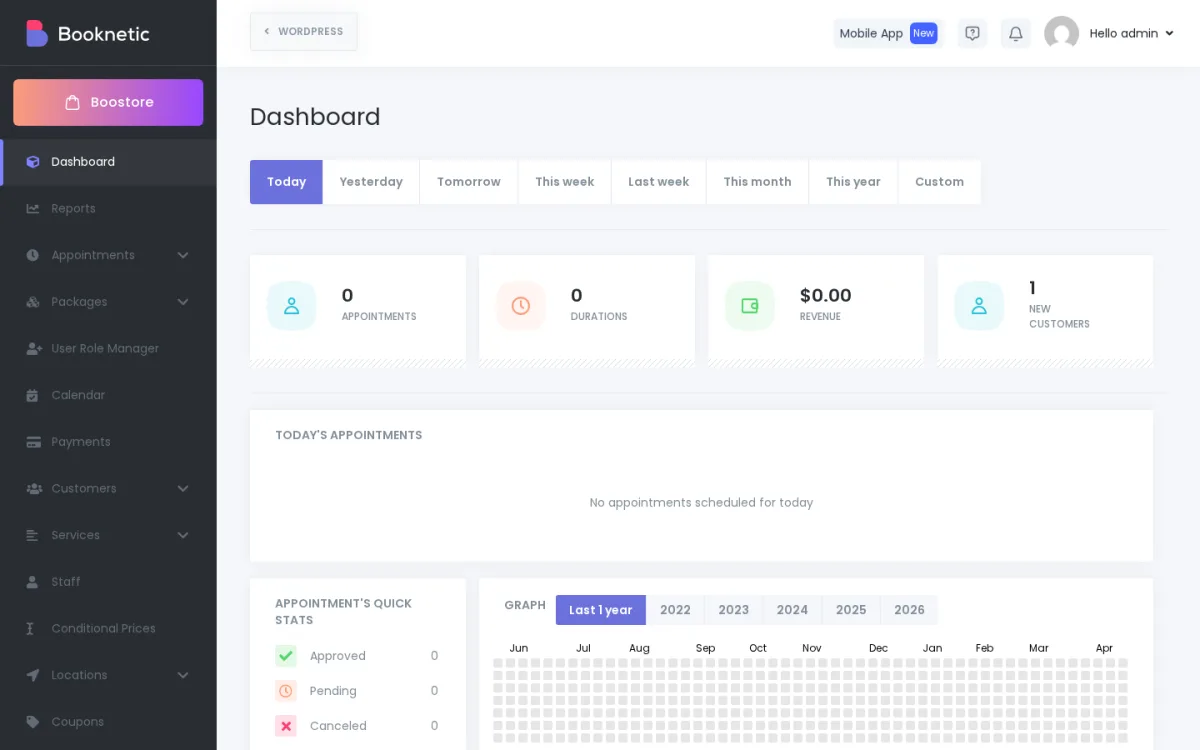The height and width of the screenshot is (750, 1200).
Task: Click the Coupons tag icon
Action: click(33, 722)
